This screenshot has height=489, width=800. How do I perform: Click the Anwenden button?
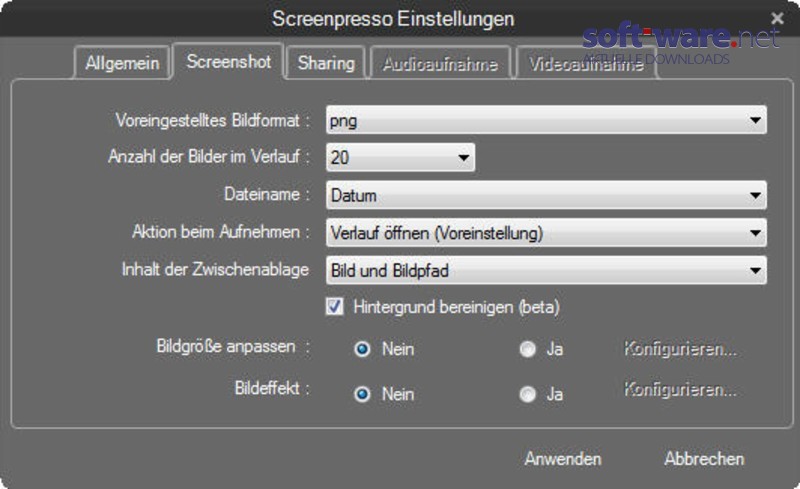tap(563, 458)
